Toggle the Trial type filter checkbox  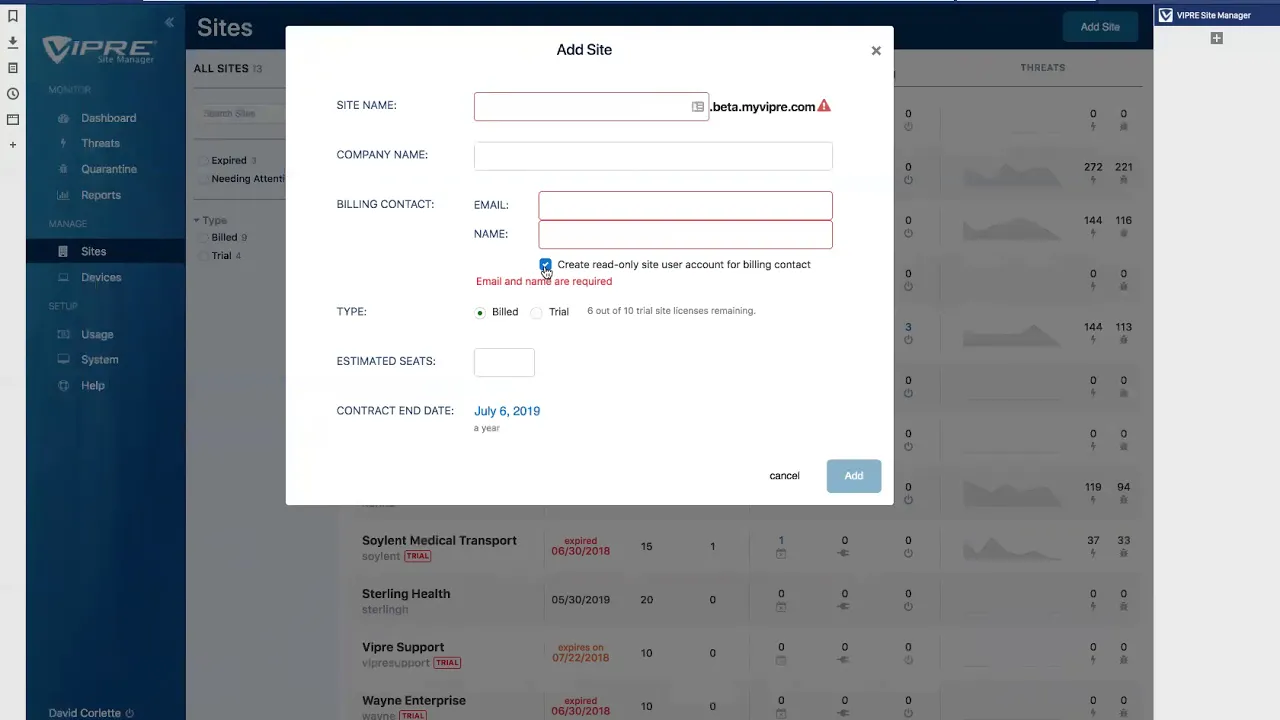203,256
